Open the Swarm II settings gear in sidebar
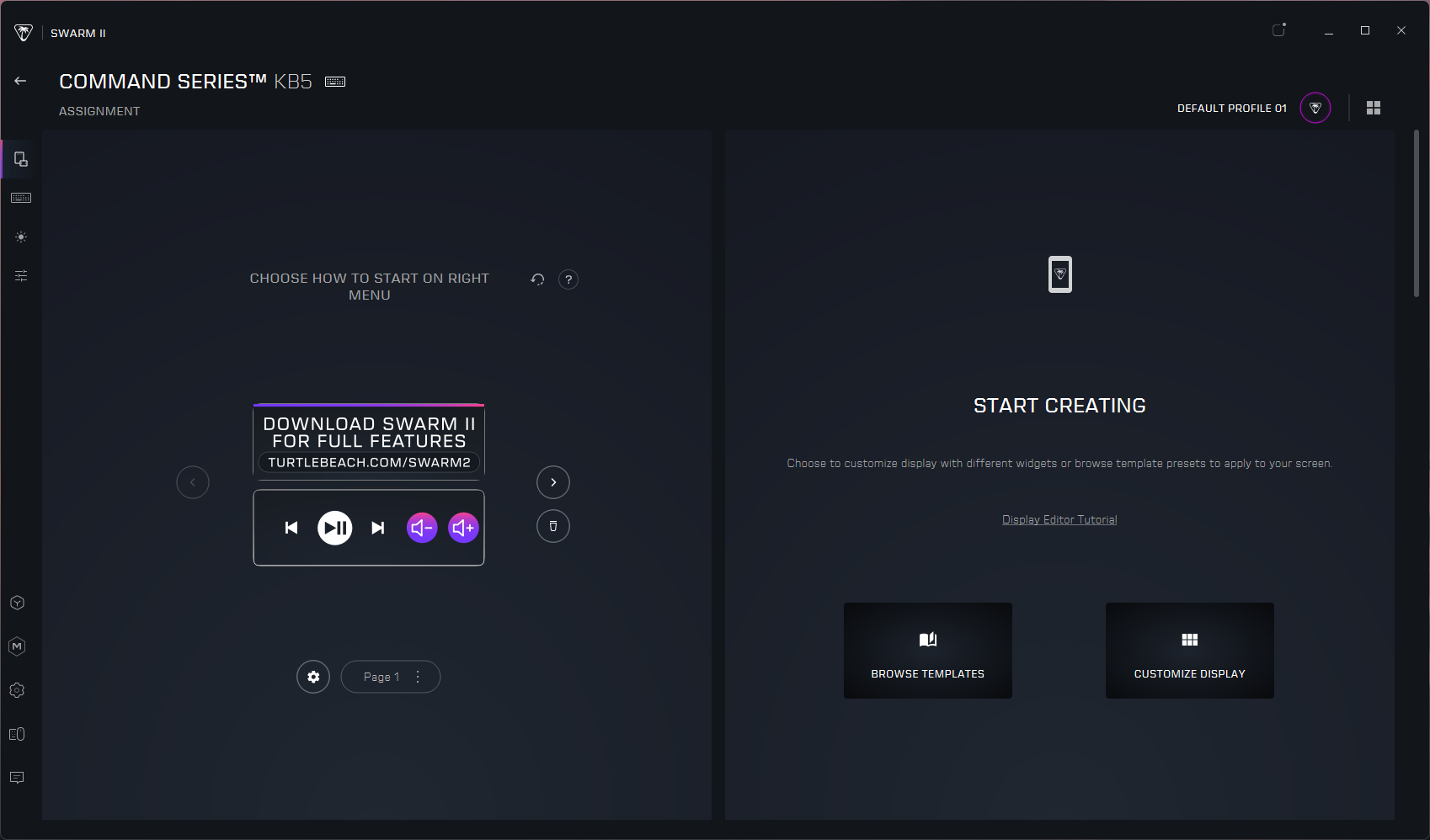The image size is (1430, 840). [17, 690]
